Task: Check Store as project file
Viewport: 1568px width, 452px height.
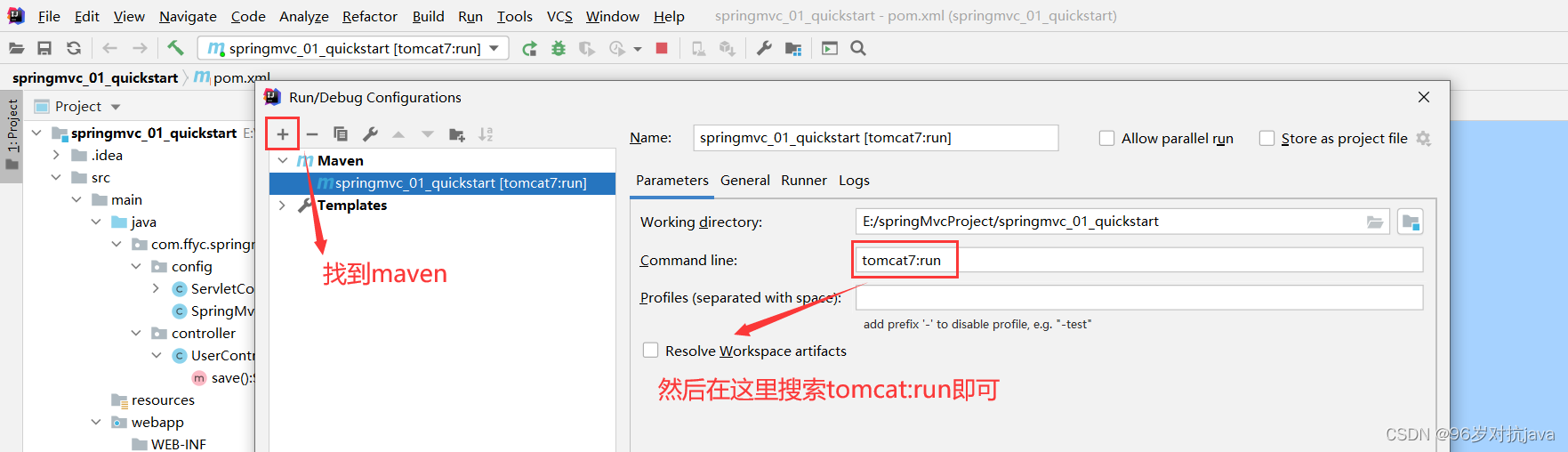Action: pyautogui.click(x=1266, y=138)
